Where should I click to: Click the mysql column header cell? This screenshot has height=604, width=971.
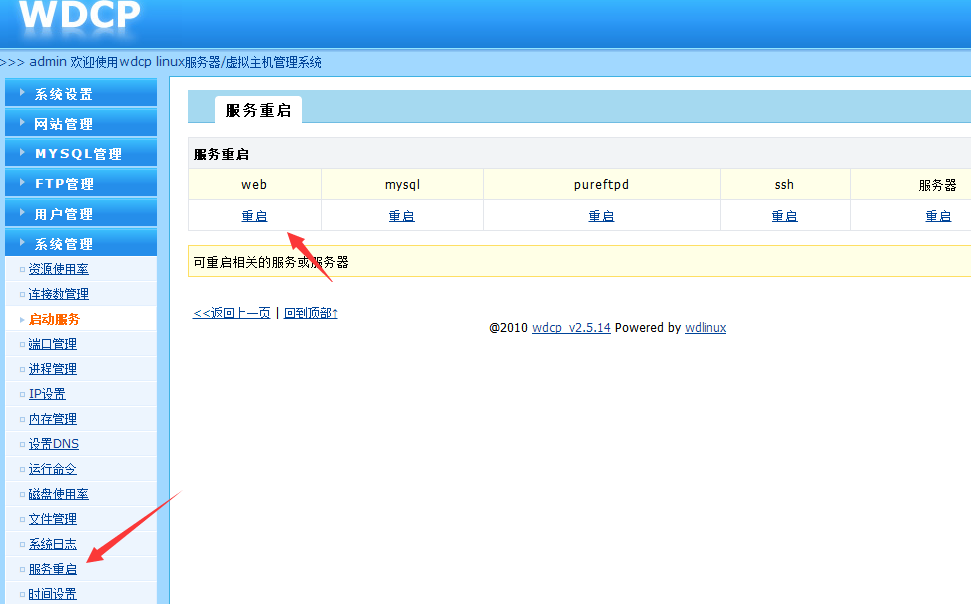pos(403,185)
